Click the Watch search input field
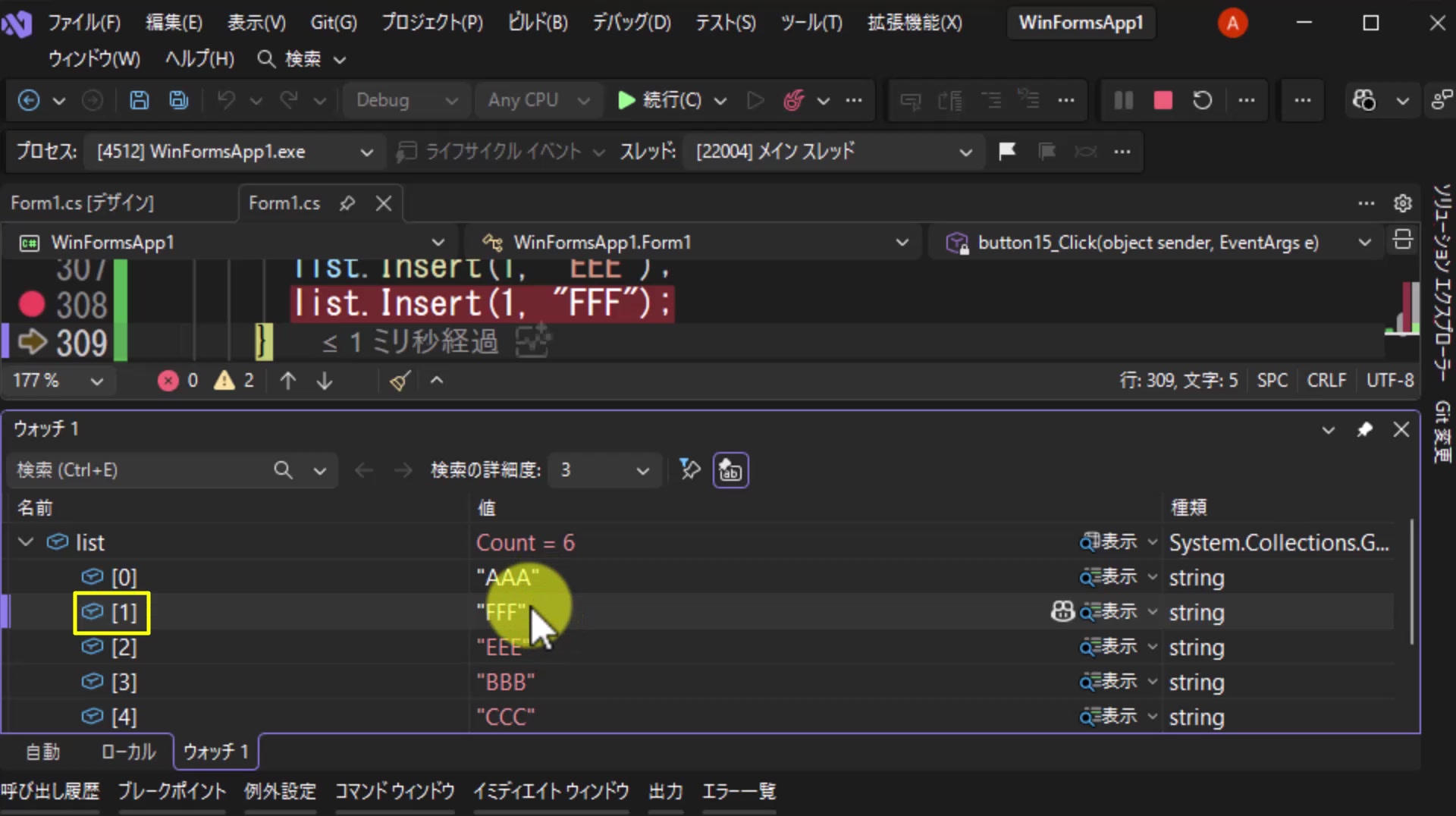Viewport: 1456px width, 816px height. pos(144,470)
